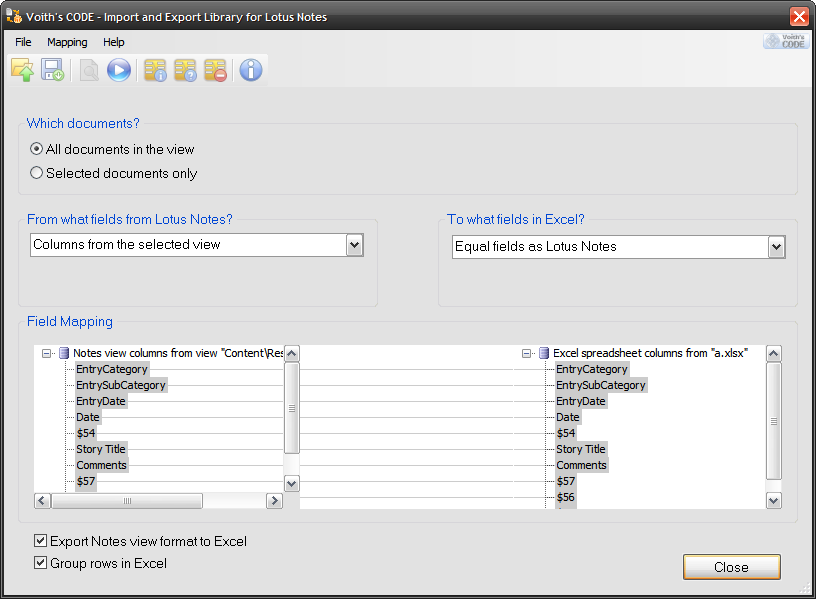Collapse the Excel spreadsheet columns tree node
The width and height of the screenshot is (816, 599).
526,353
